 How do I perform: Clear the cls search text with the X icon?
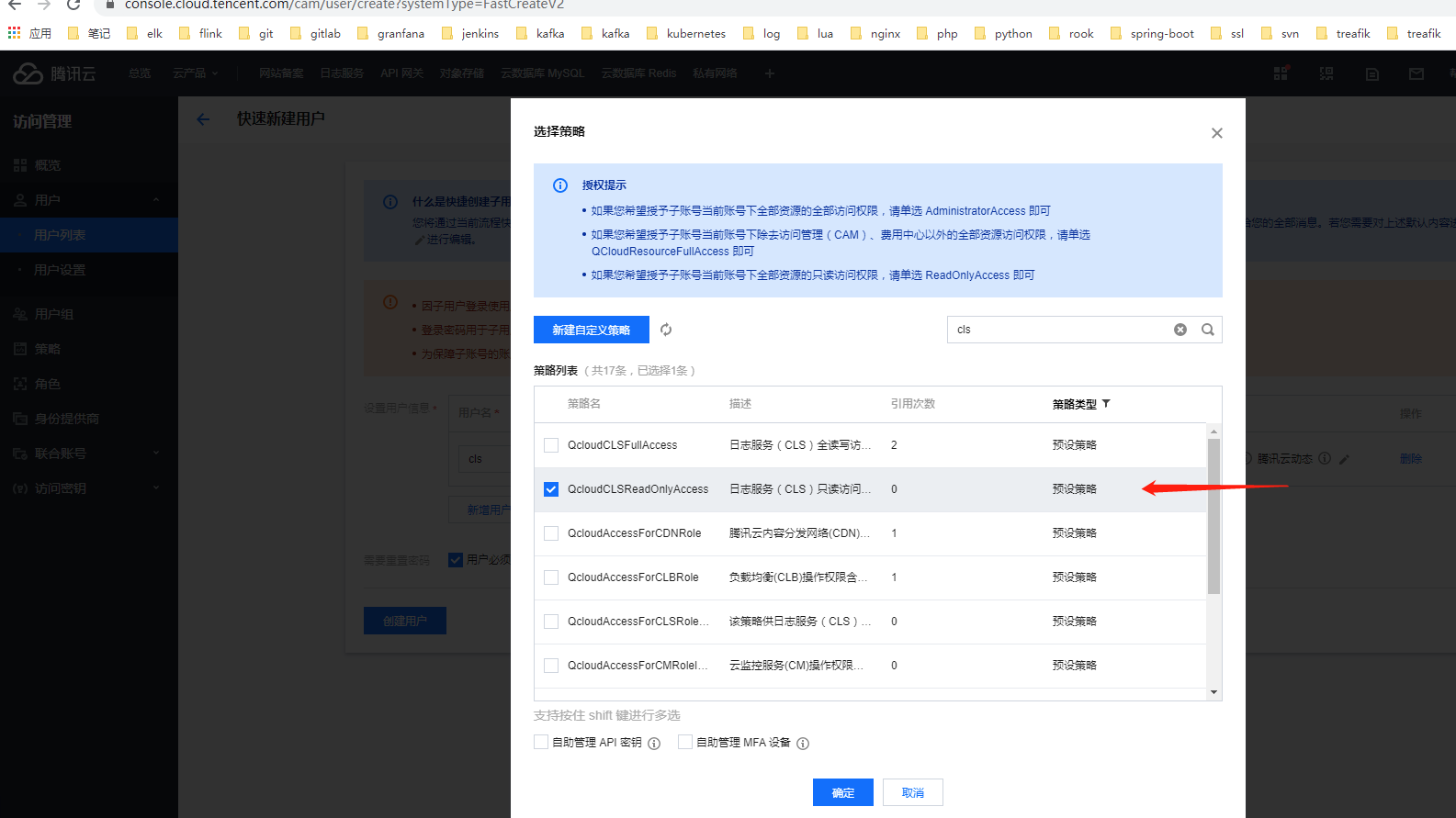1180,330
